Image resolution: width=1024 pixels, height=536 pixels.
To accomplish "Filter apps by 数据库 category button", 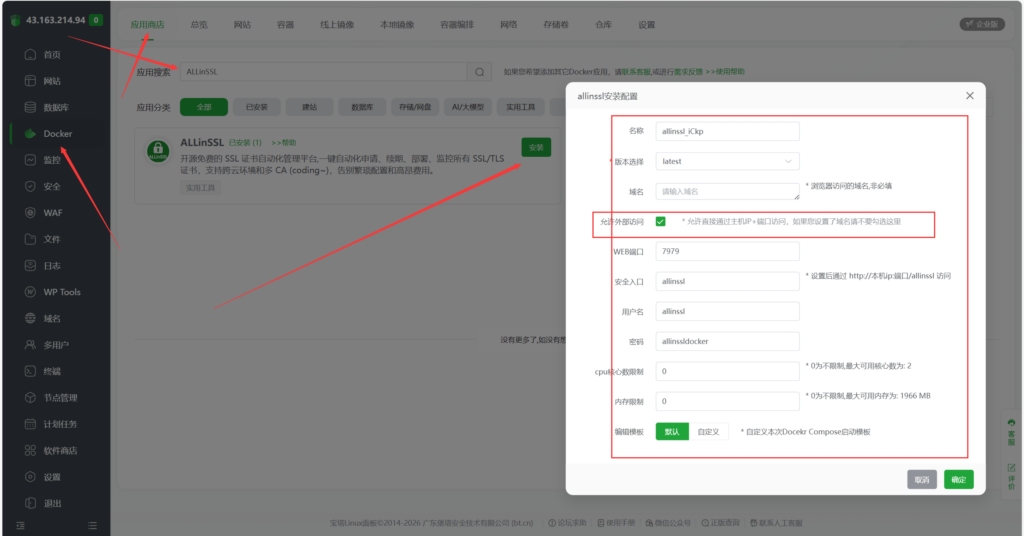I will click(x=362, y=107).
